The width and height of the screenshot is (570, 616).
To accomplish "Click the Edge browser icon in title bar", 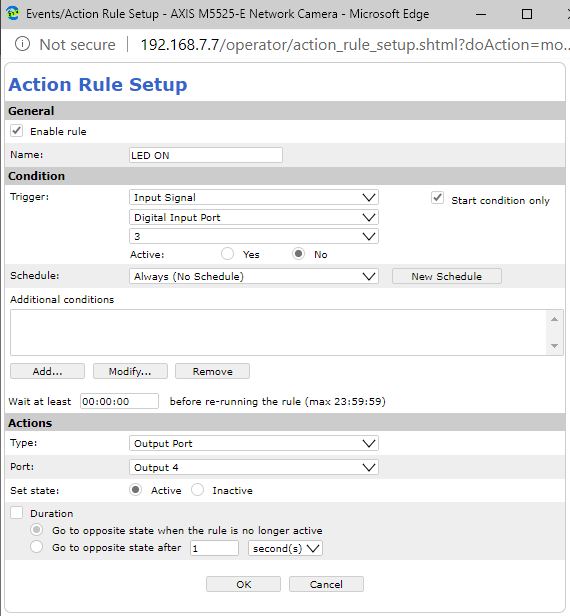I will coord(13,13).
